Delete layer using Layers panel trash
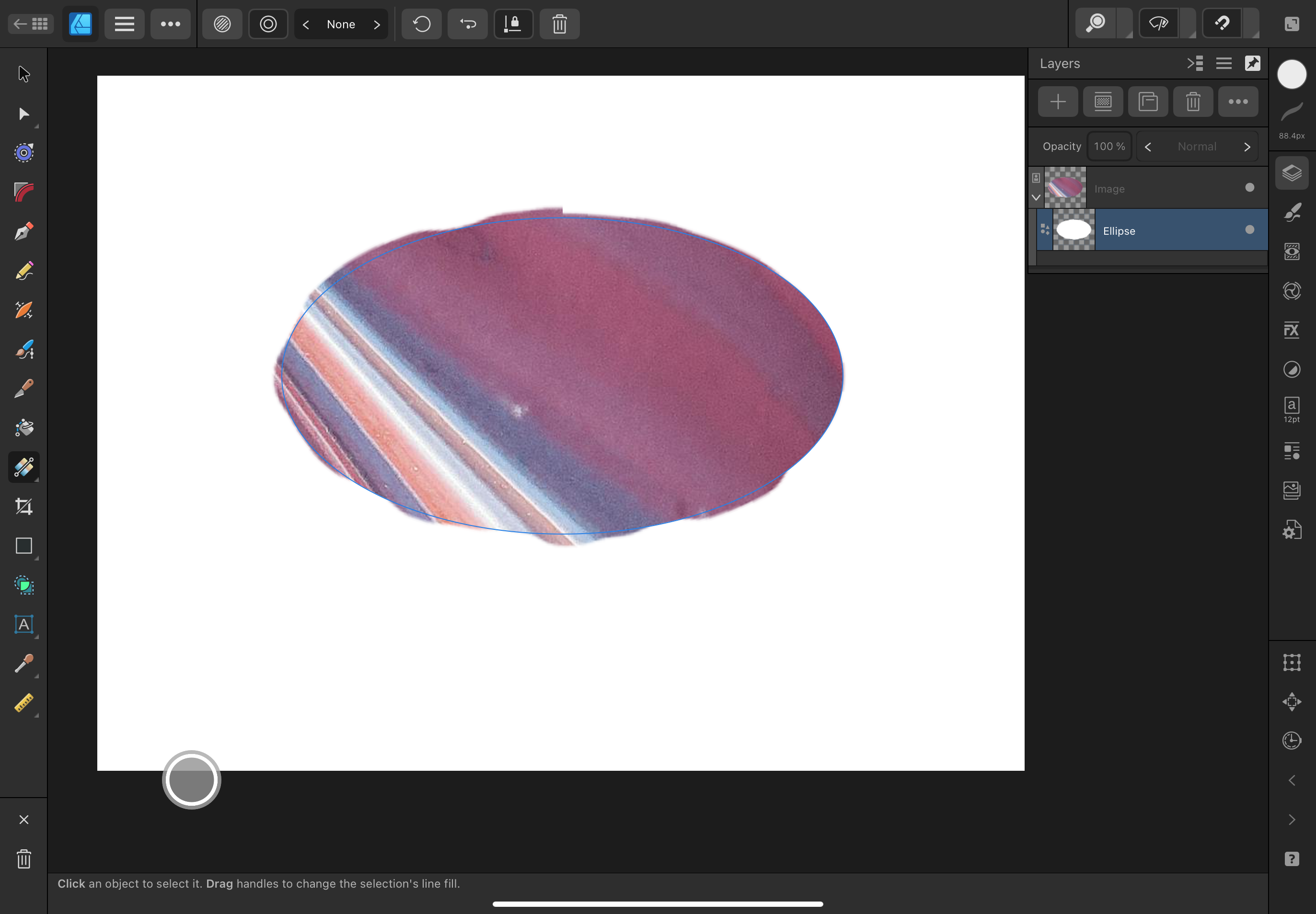Viewport: 1316px width, 914px height. (x=1193, y=102)
